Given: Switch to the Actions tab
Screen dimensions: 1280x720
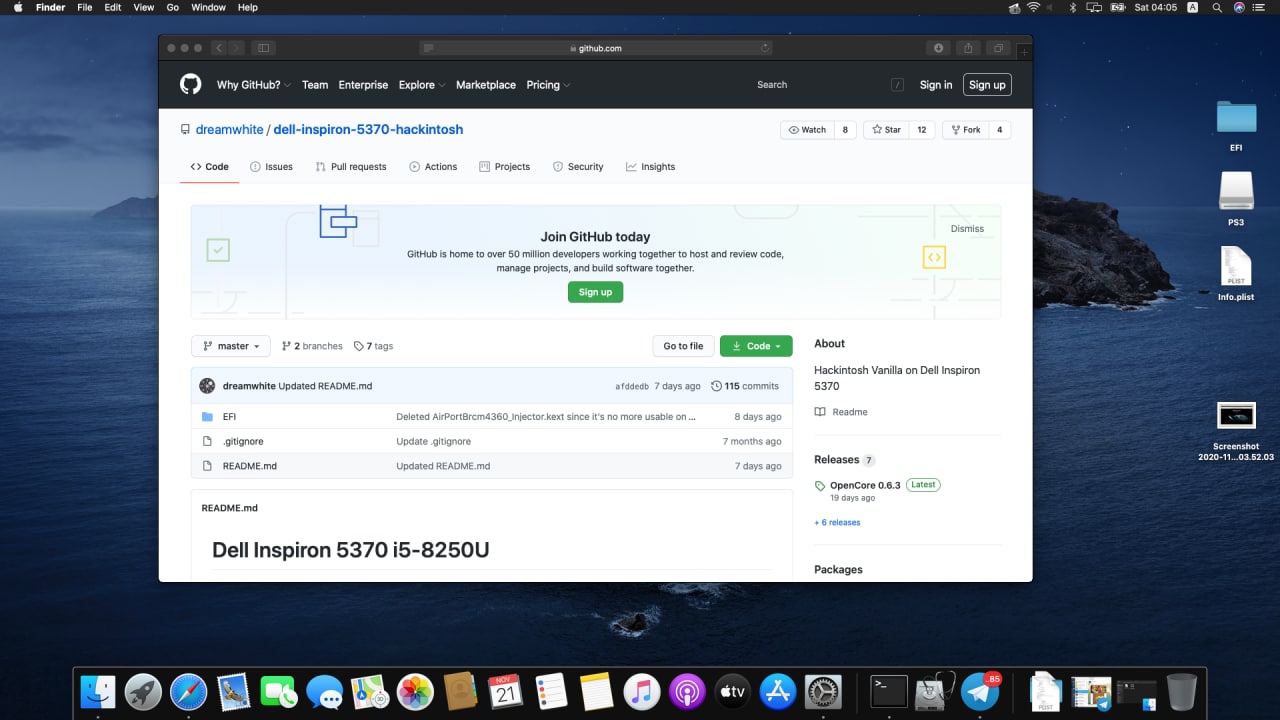Looking at the screenshot, I should pos(433,167).
